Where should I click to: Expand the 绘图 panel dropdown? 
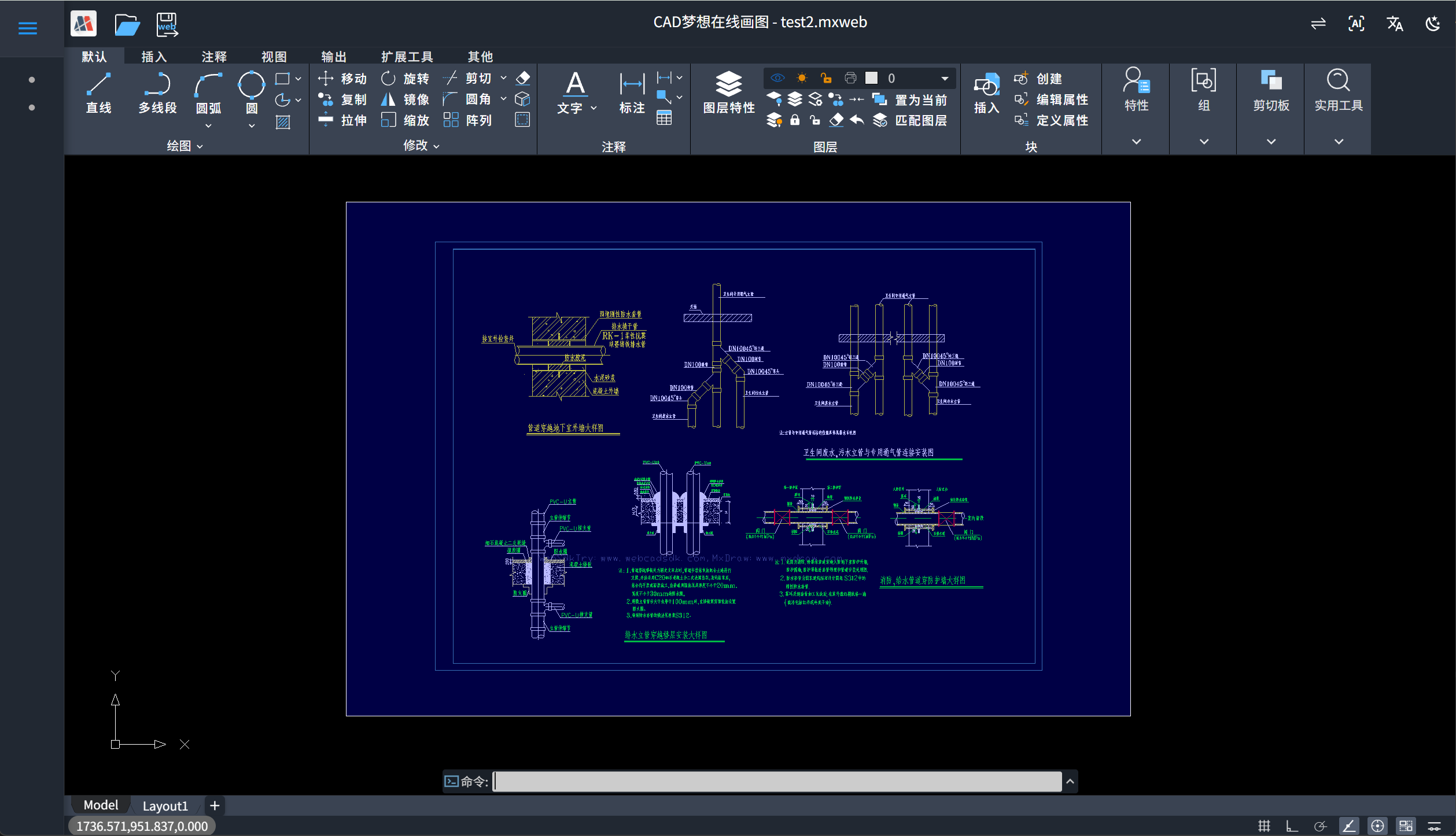click(185, 146)
